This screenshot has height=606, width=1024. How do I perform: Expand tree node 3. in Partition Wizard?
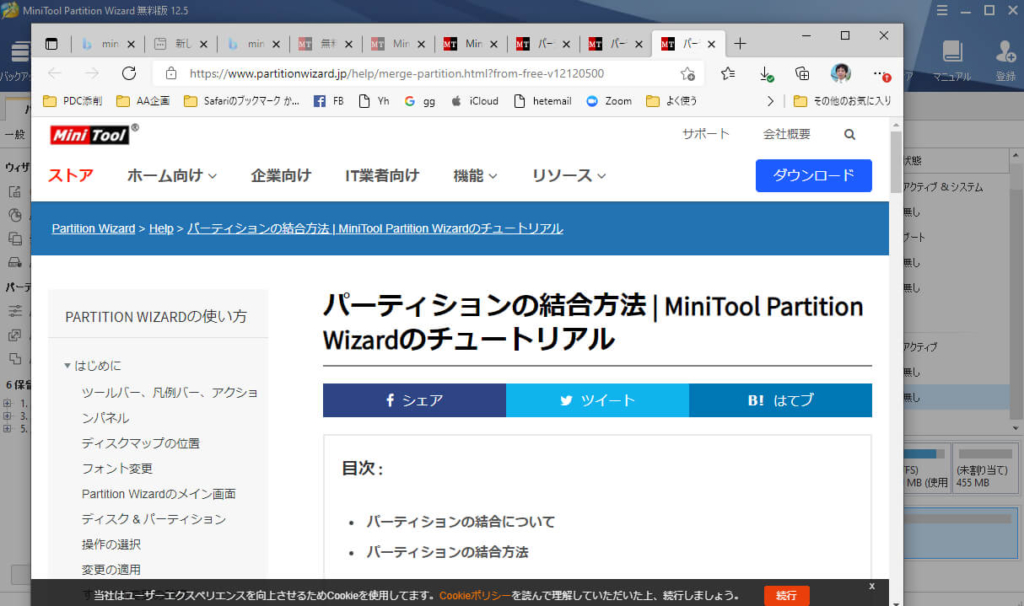7,415
